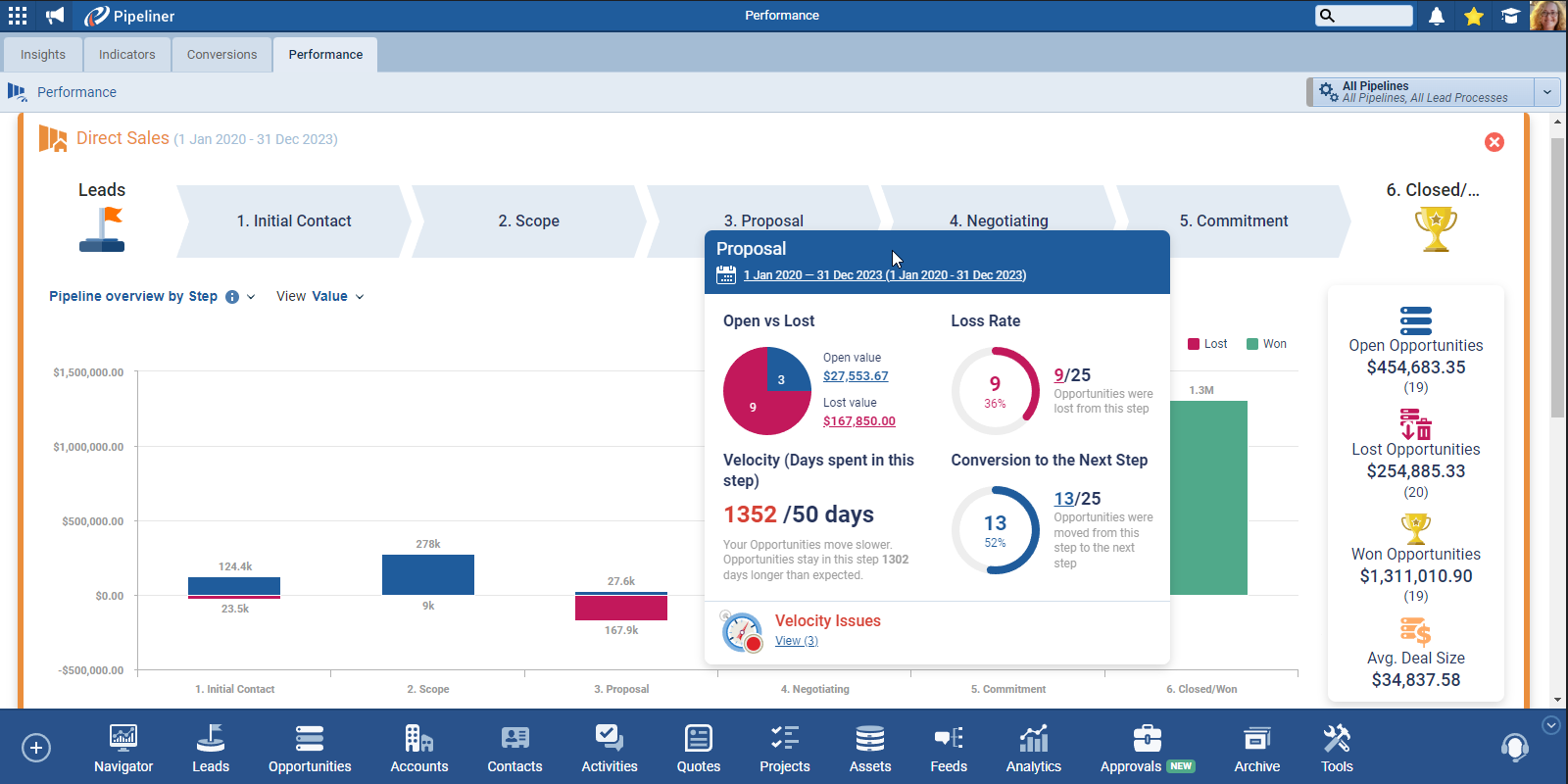Open the notifications bell
Image resolution: width=1568 pixels, height=784 pixels.
click(1436, 16)
